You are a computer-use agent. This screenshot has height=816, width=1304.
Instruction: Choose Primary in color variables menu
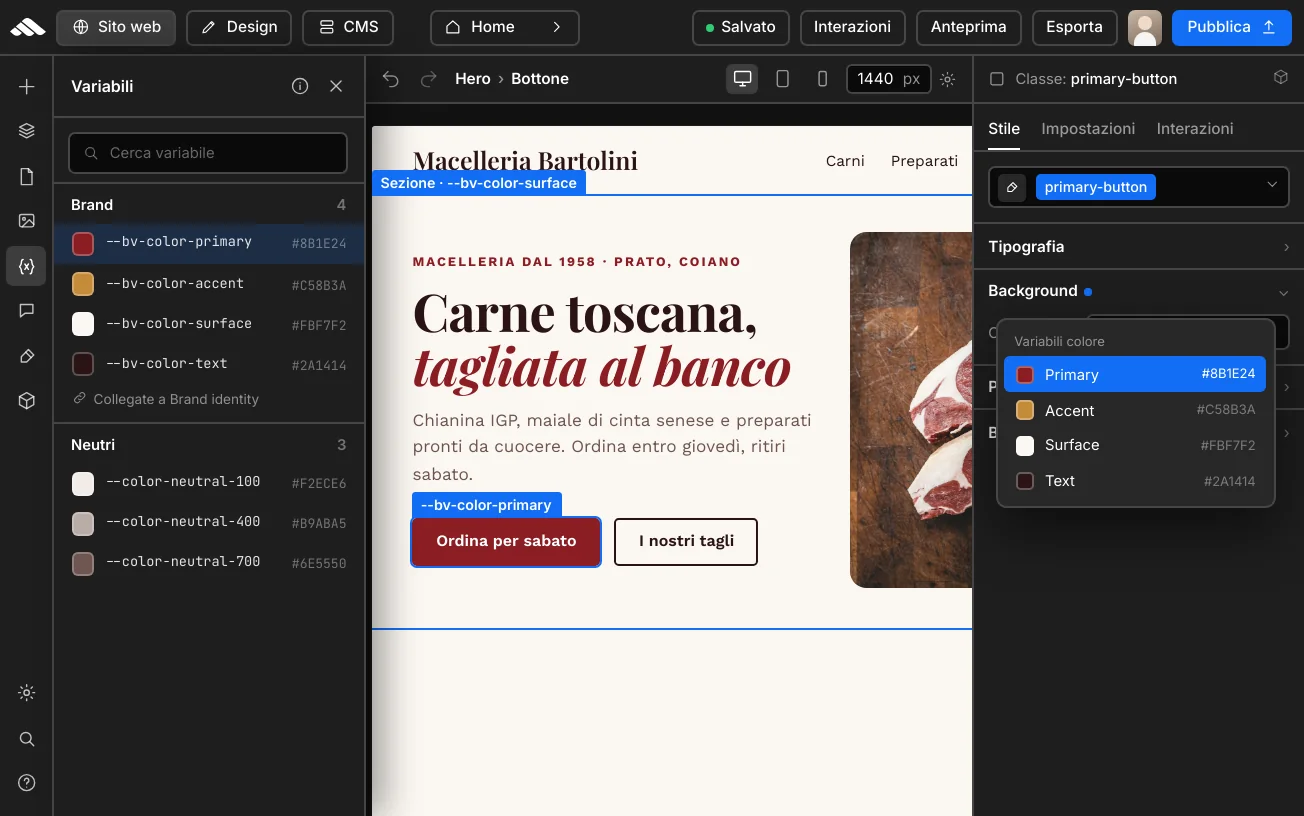click(x=1135, y=375)
